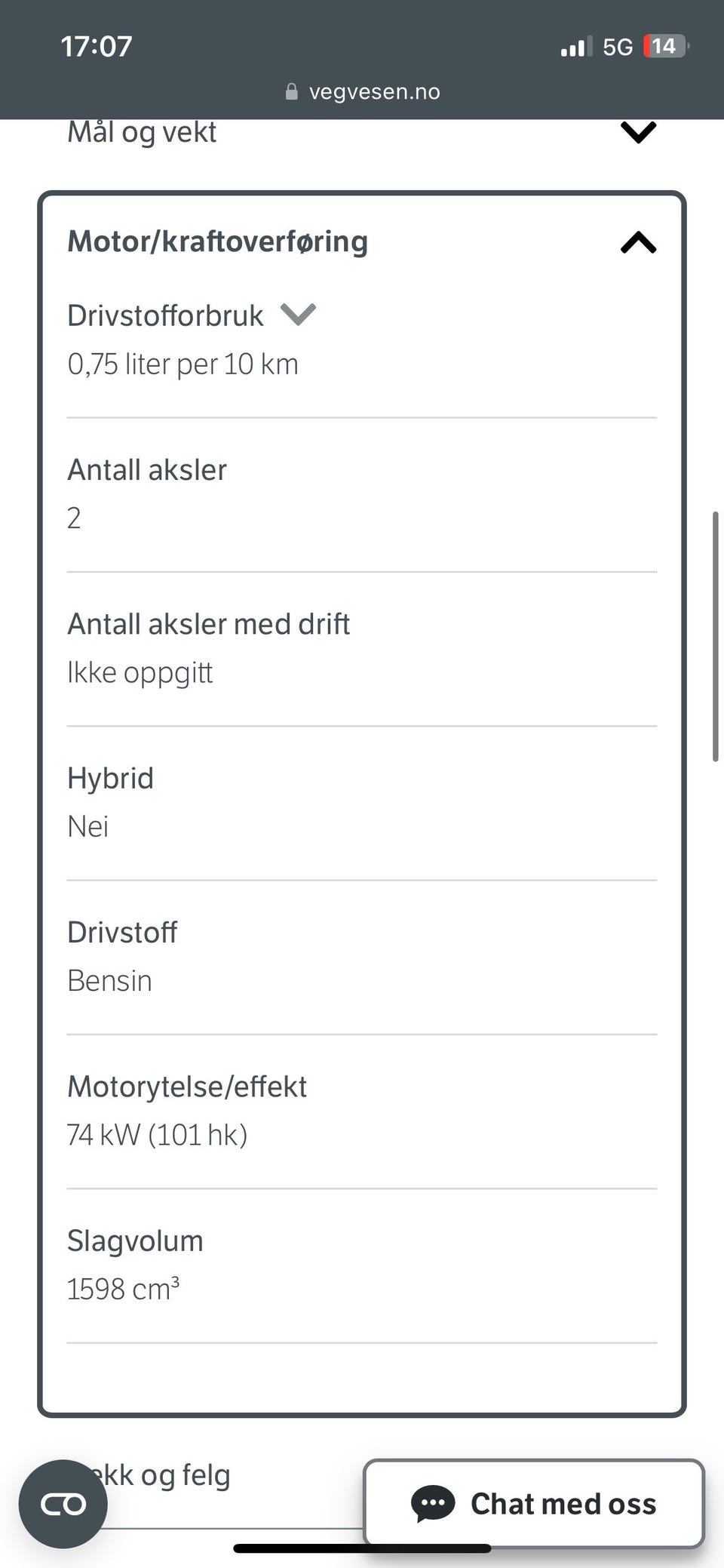Image resolution: width=724 pixels, height=1568 pixels.
Task: Tap the 17:07 clock in status bar
Action: click(97, 47)
